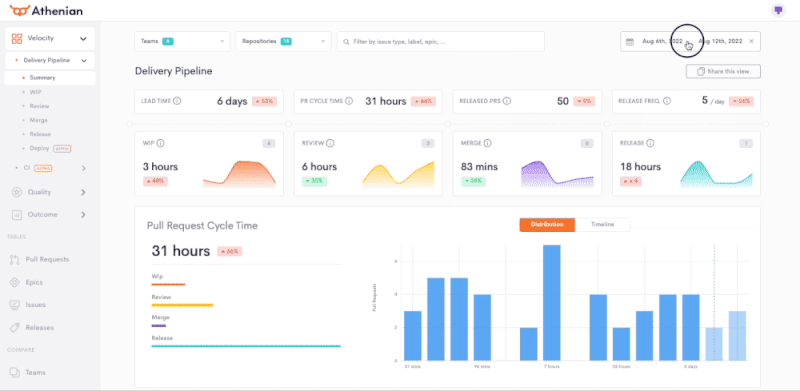Click the Epics icon in sidebar
The width and height of the screenshot is (800, 391).
[x=14, y=282]
